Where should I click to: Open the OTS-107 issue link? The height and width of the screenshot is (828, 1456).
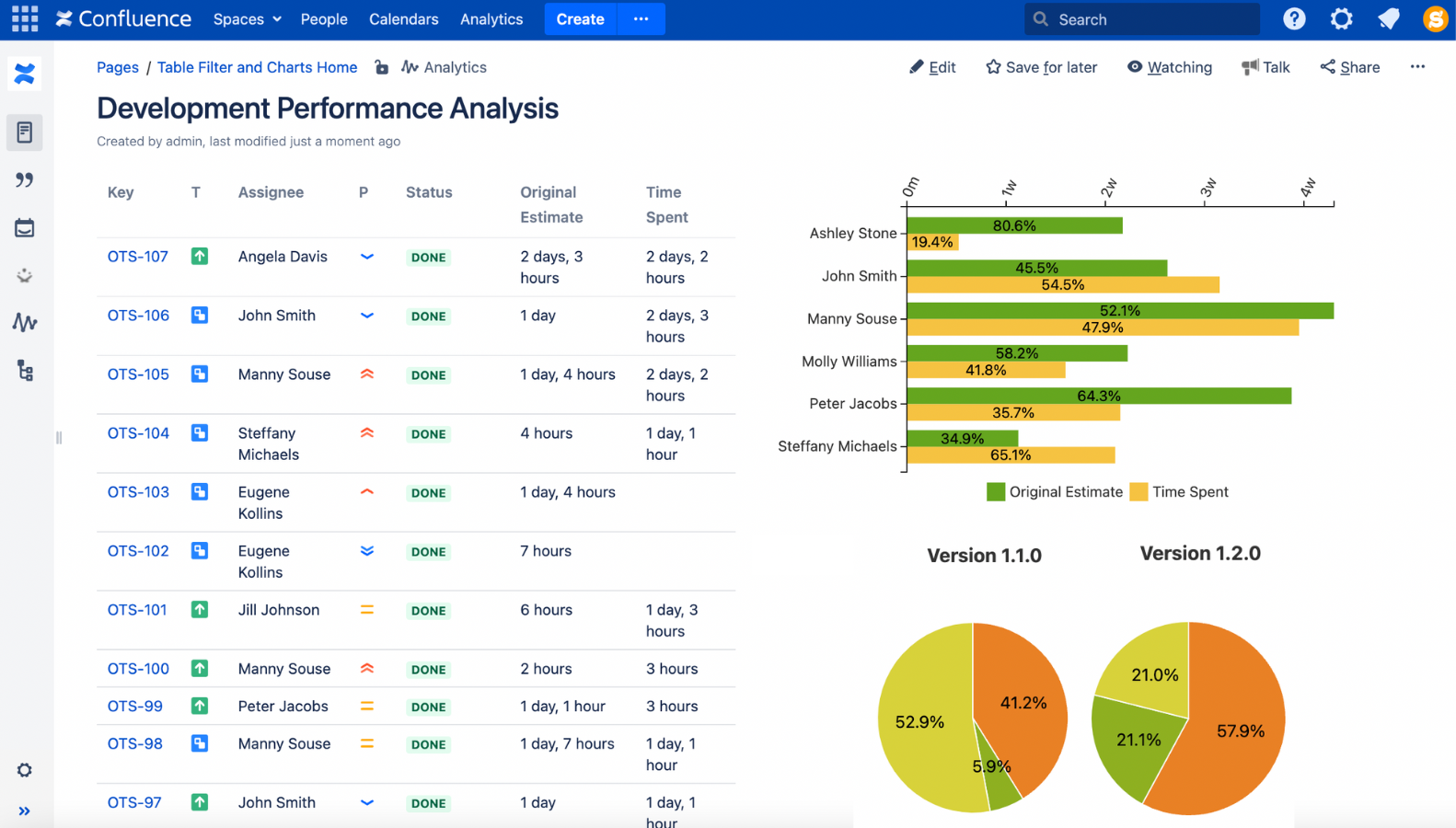(138, 257)
